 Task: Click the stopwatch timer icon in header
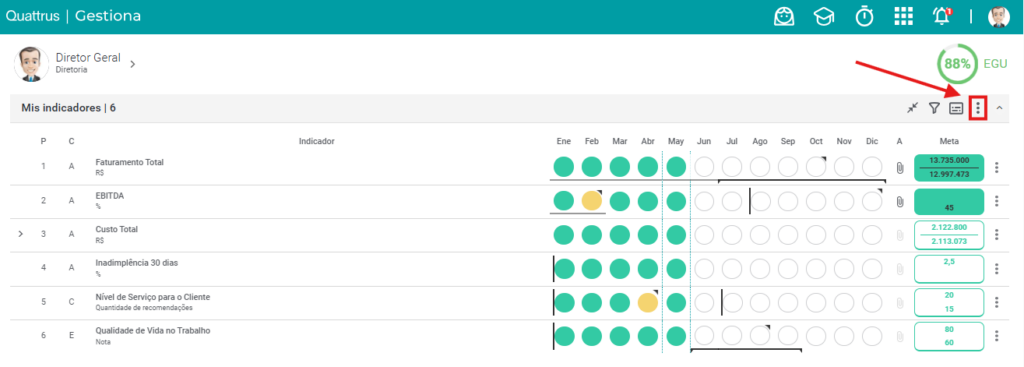click(865, 16)
